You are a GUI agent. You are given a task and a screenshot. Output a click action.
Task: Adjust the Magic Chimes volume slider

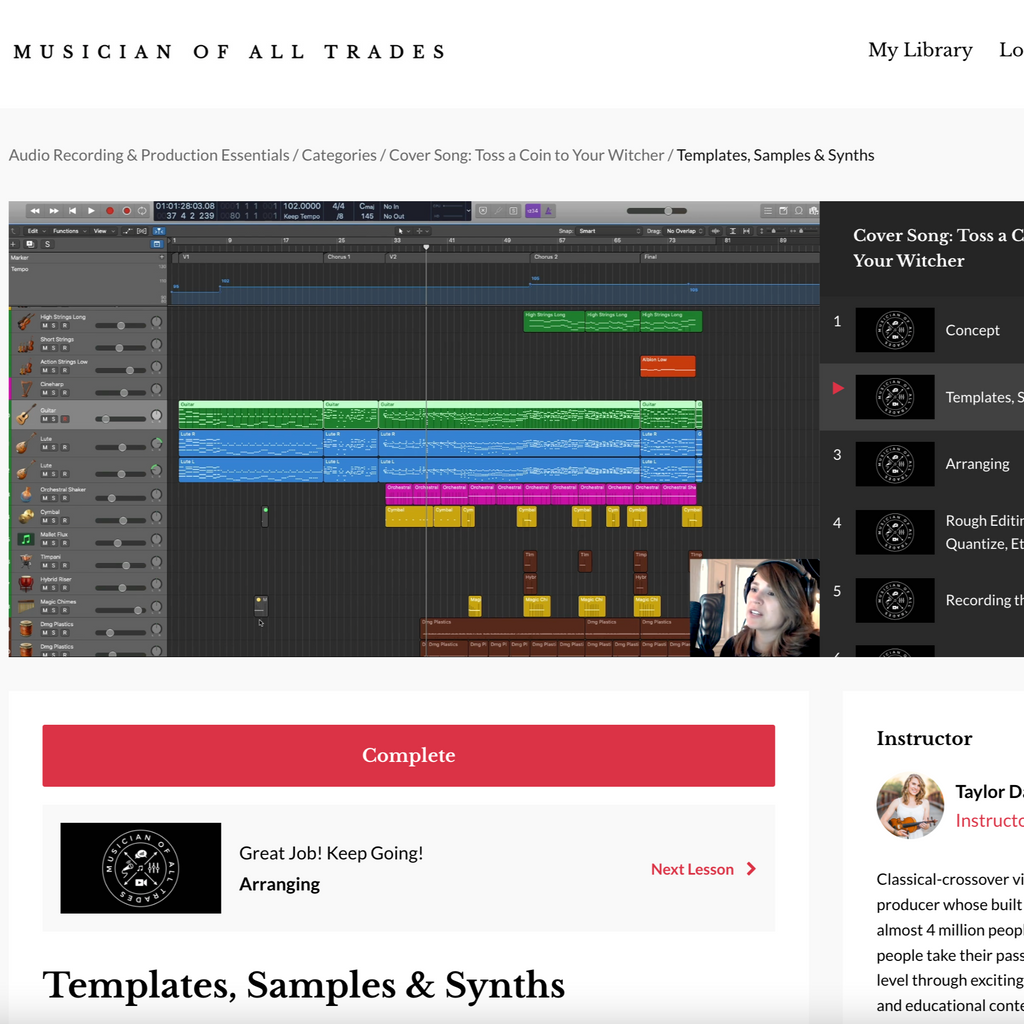(x=138, y=610)
